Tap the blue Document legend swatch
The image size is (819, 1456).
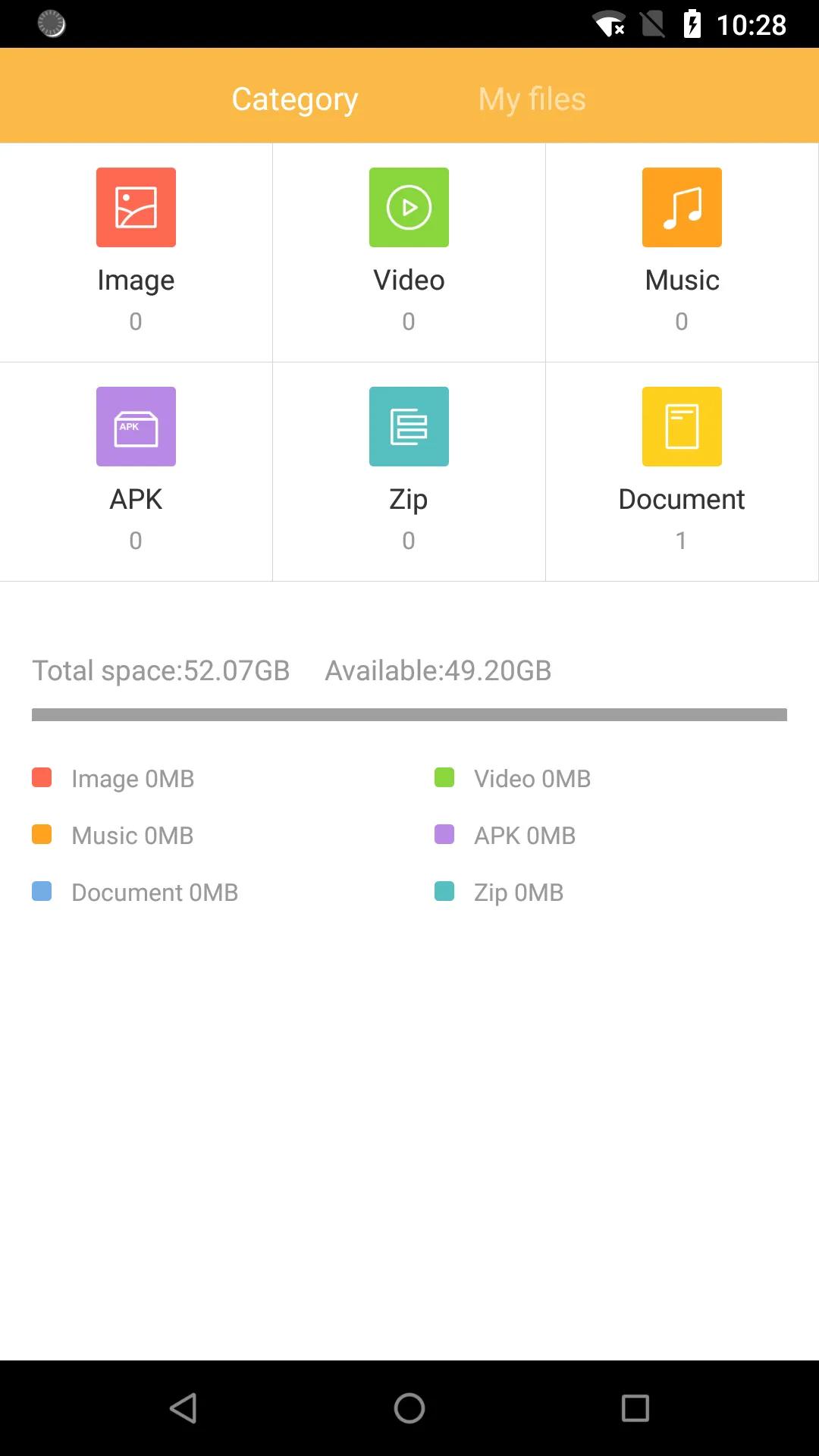[x=42, y=891]
